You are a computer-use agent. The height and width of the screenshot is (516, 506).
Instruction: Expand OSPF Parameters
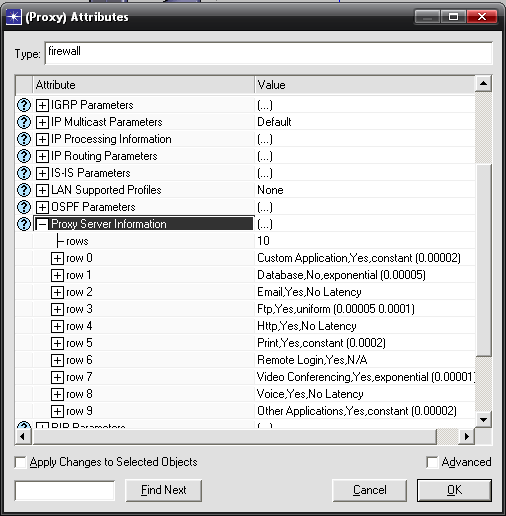(42, 207)
